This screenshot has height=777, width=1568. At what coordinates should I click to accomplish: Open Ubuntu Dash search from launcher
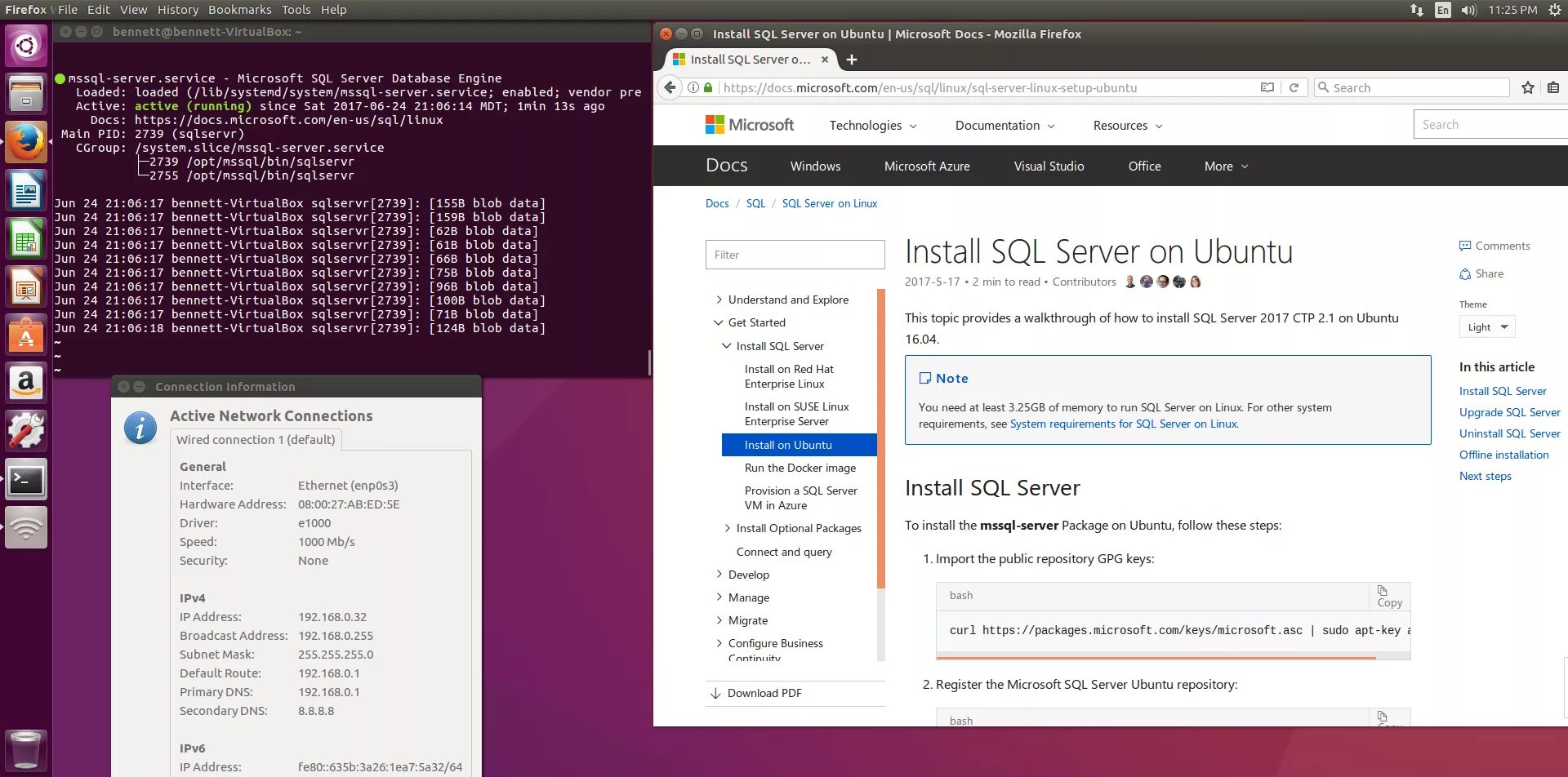tap(26, 46)
